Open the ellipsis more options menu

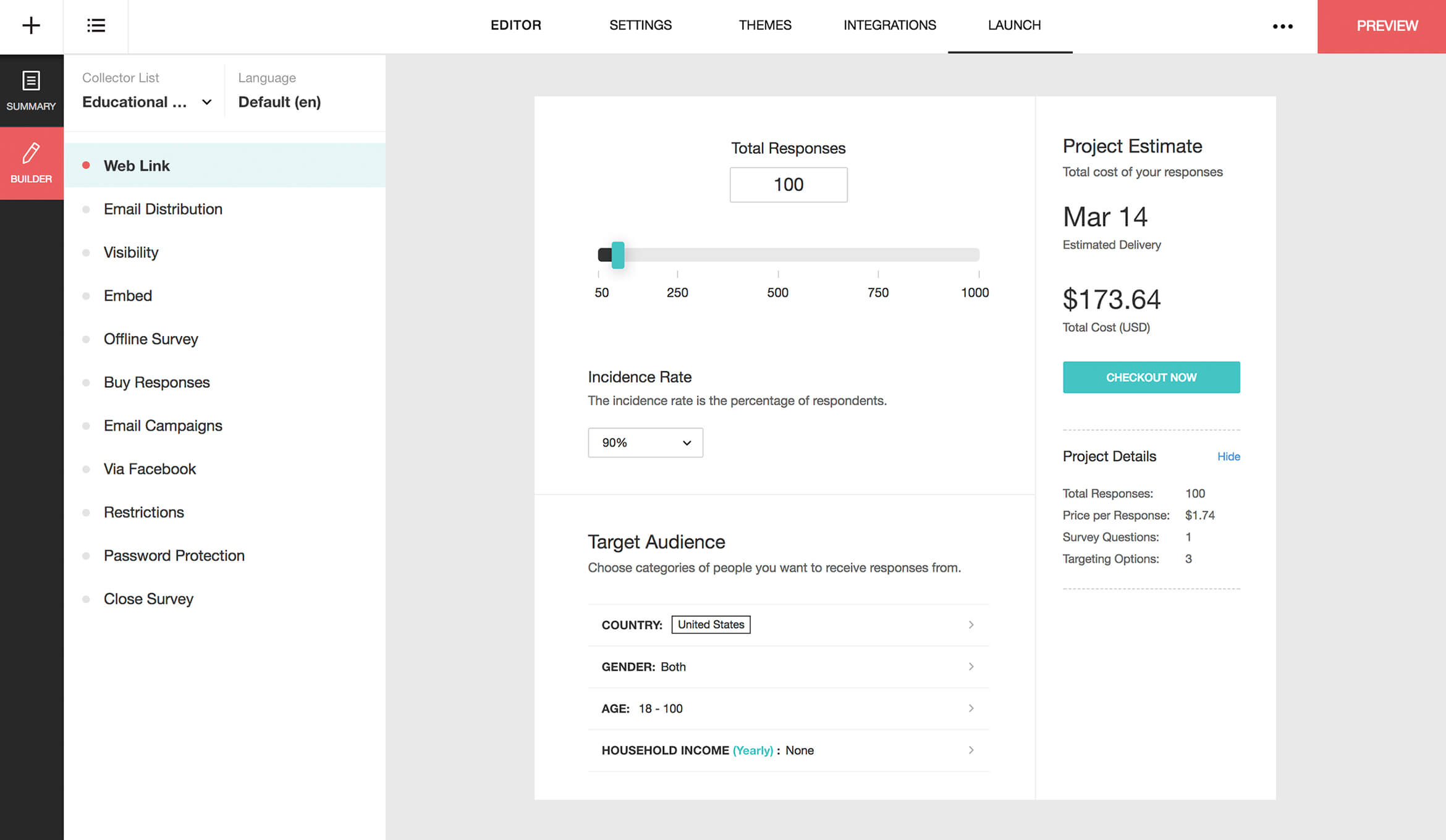coord(1283,27)
